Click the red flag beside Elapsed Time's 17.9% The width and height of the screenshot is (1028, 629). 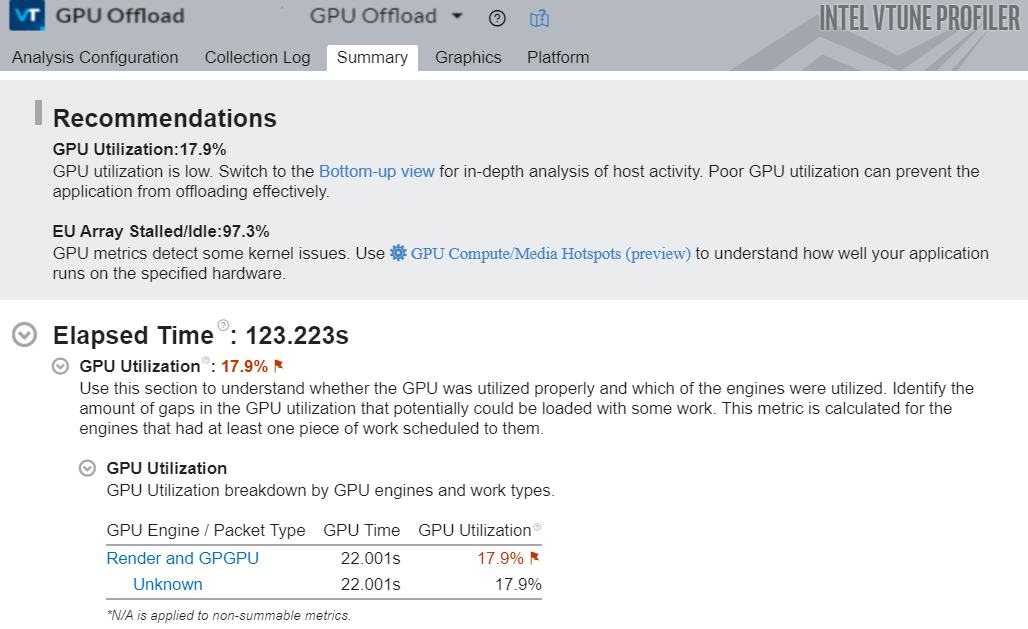coord(279,366)
